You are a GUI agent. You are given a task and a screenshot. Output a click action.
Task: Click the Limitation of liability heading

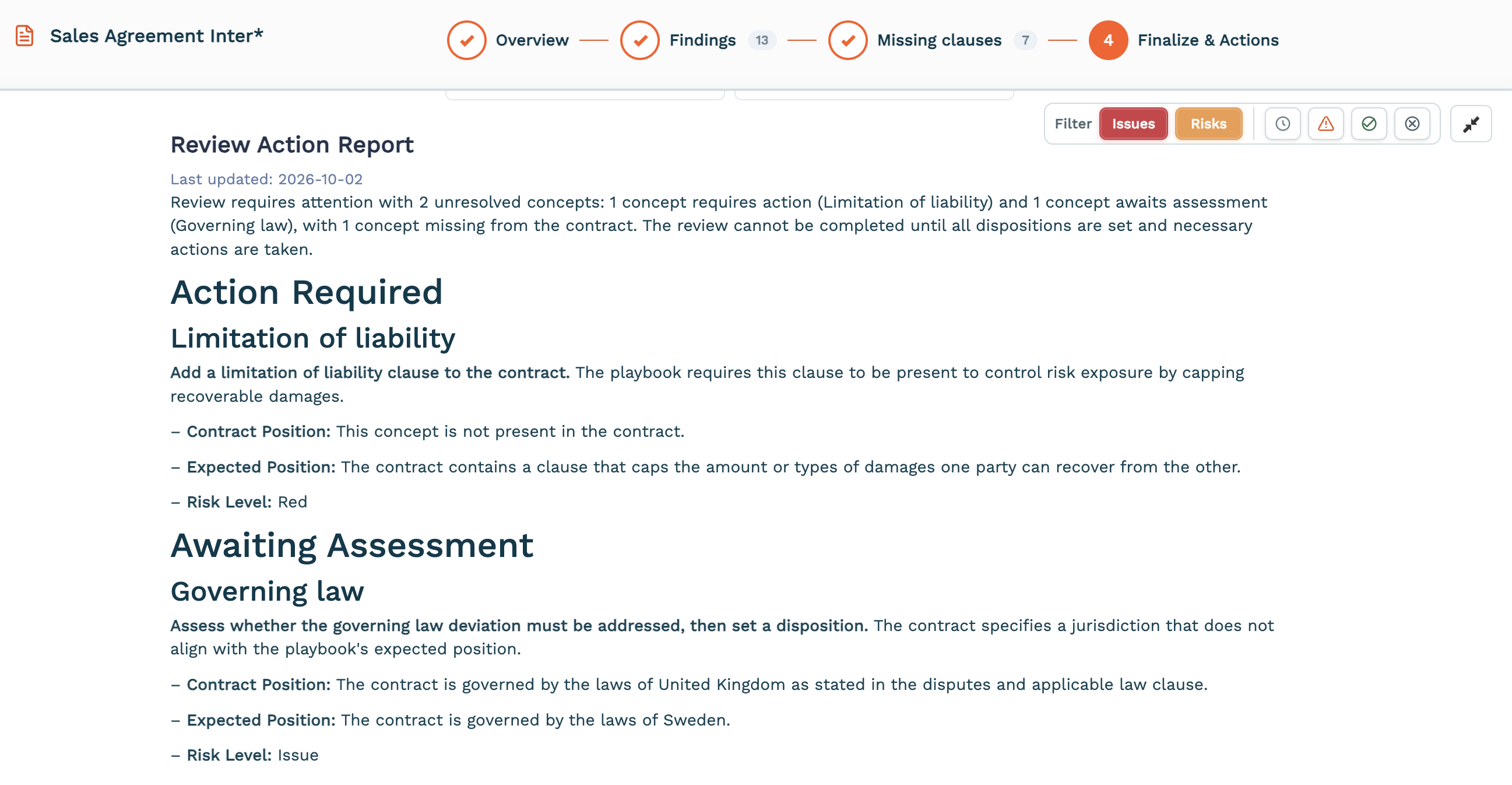click(313, 339)
